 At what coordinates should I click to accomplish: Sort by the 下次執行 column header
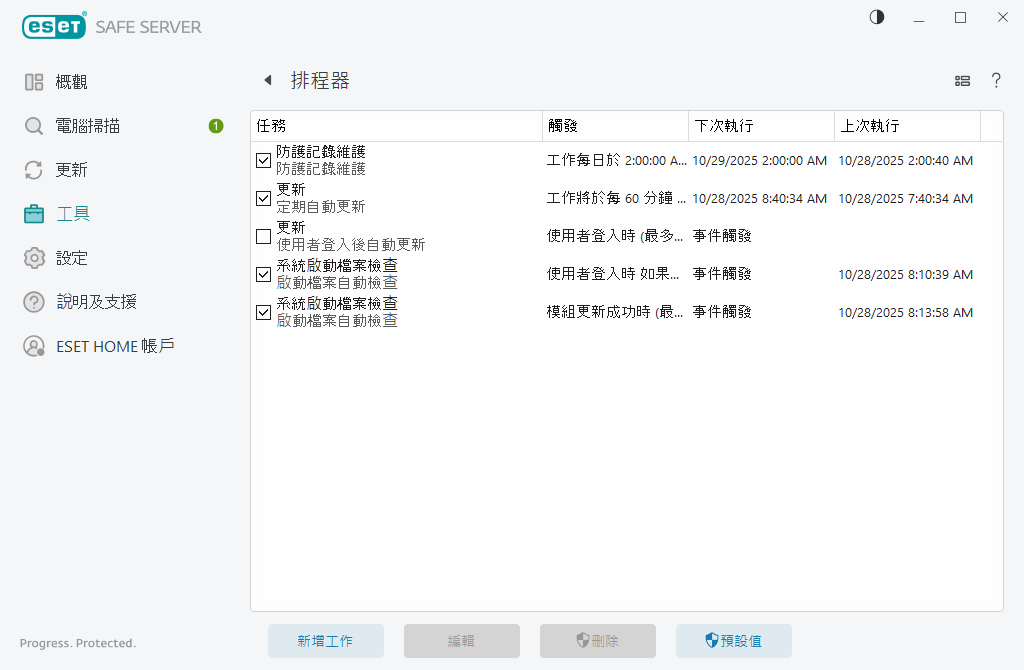point(761,126)
